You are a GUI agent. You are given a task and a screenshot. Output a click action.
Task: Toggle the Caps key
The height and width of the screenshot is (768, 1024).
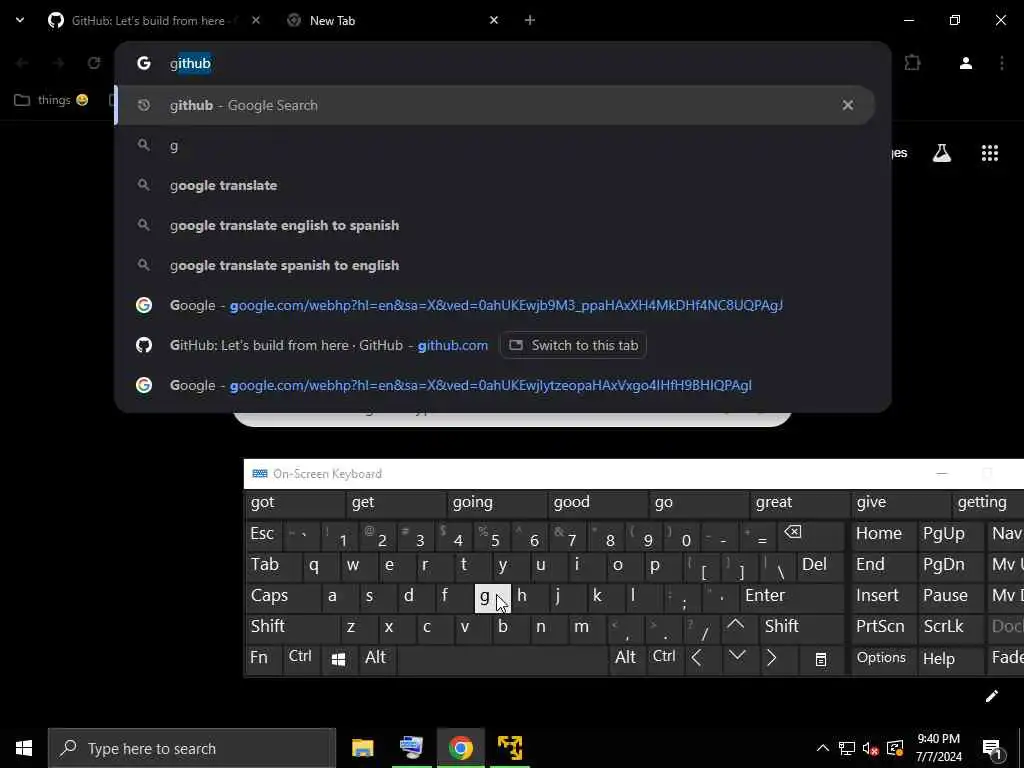(282, 596)
